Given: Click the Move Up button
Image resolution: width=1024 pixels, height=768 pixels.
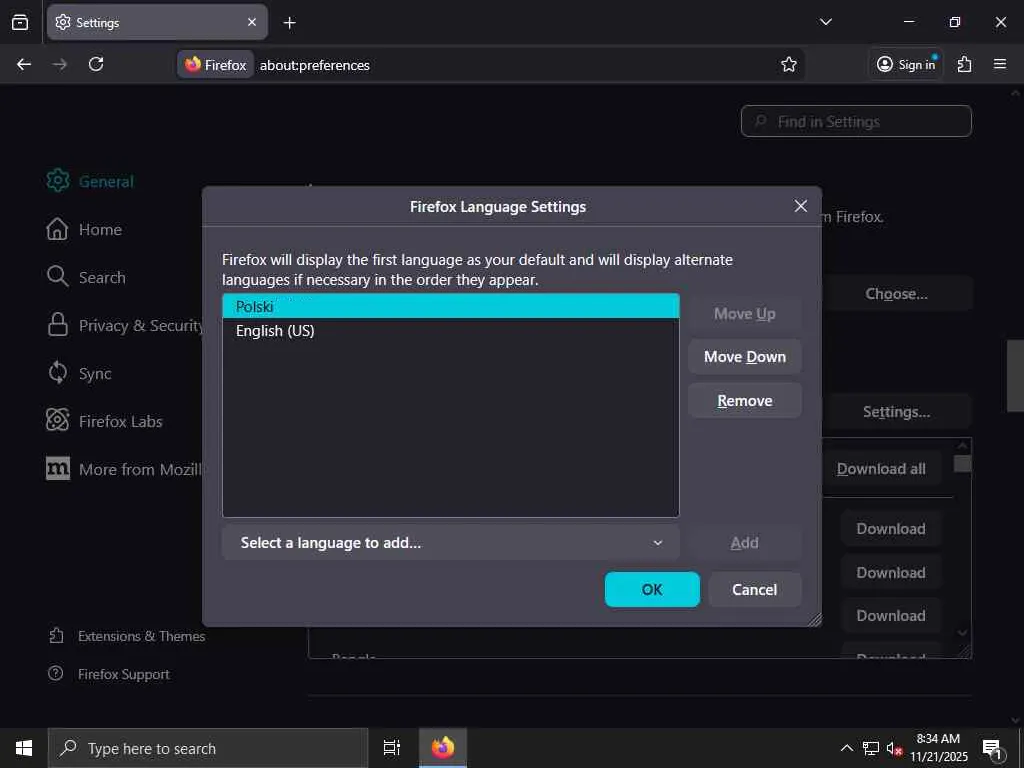Looking at the screenshot, I should 744,314.
